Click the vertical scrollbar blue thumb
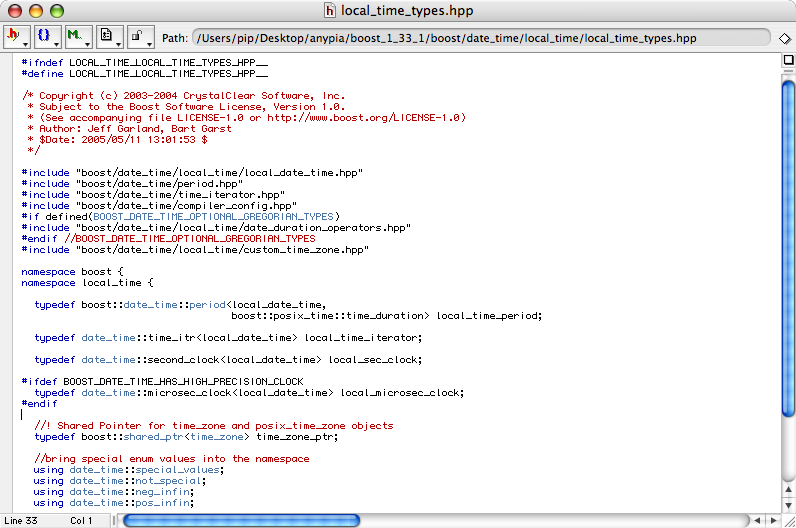 coord(788,249)
